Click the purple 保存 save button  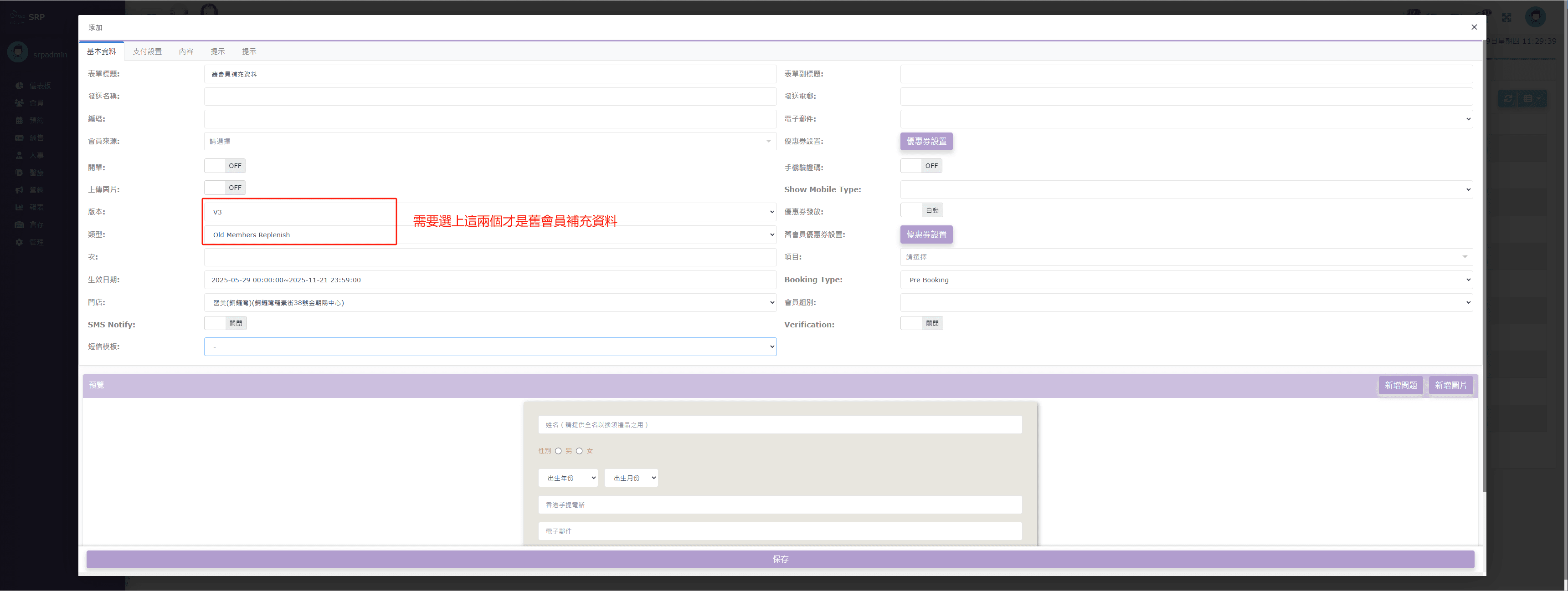pyautogui.click(x=780, y=559)
